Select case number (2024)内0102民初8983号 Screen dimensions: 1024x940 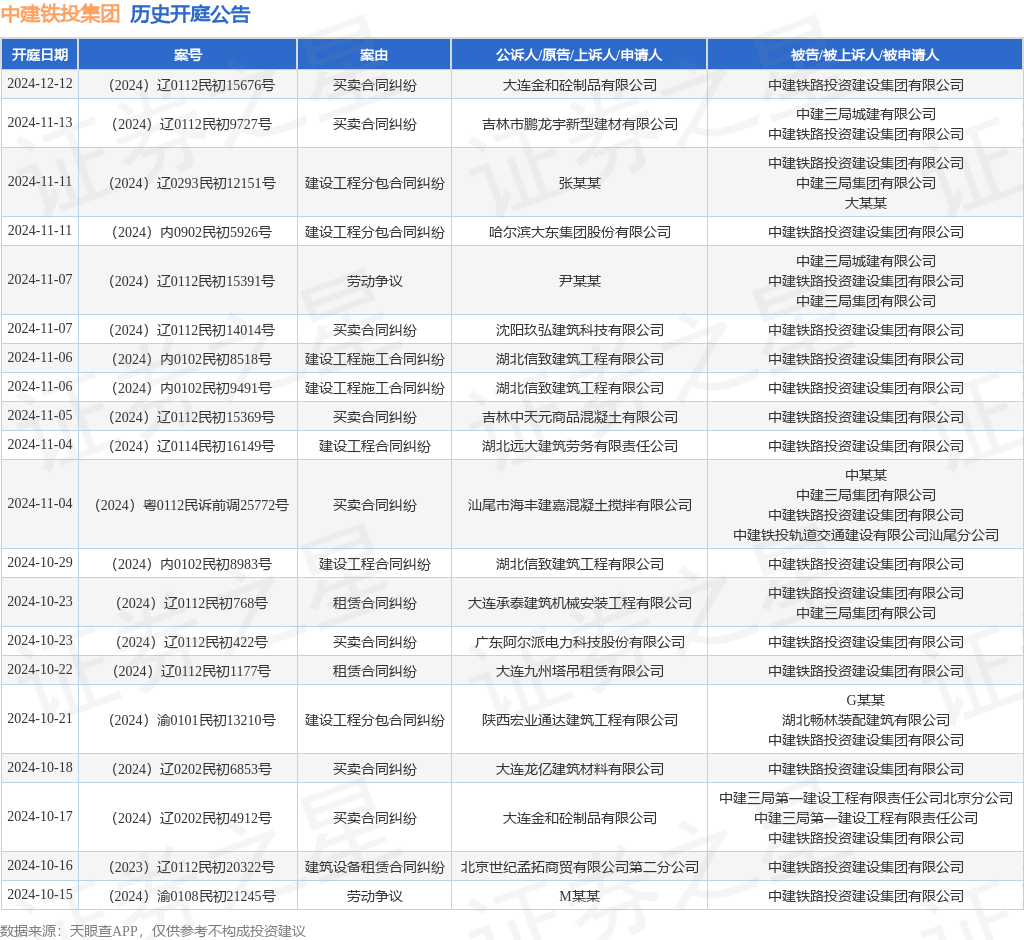[x=191, y=564]
